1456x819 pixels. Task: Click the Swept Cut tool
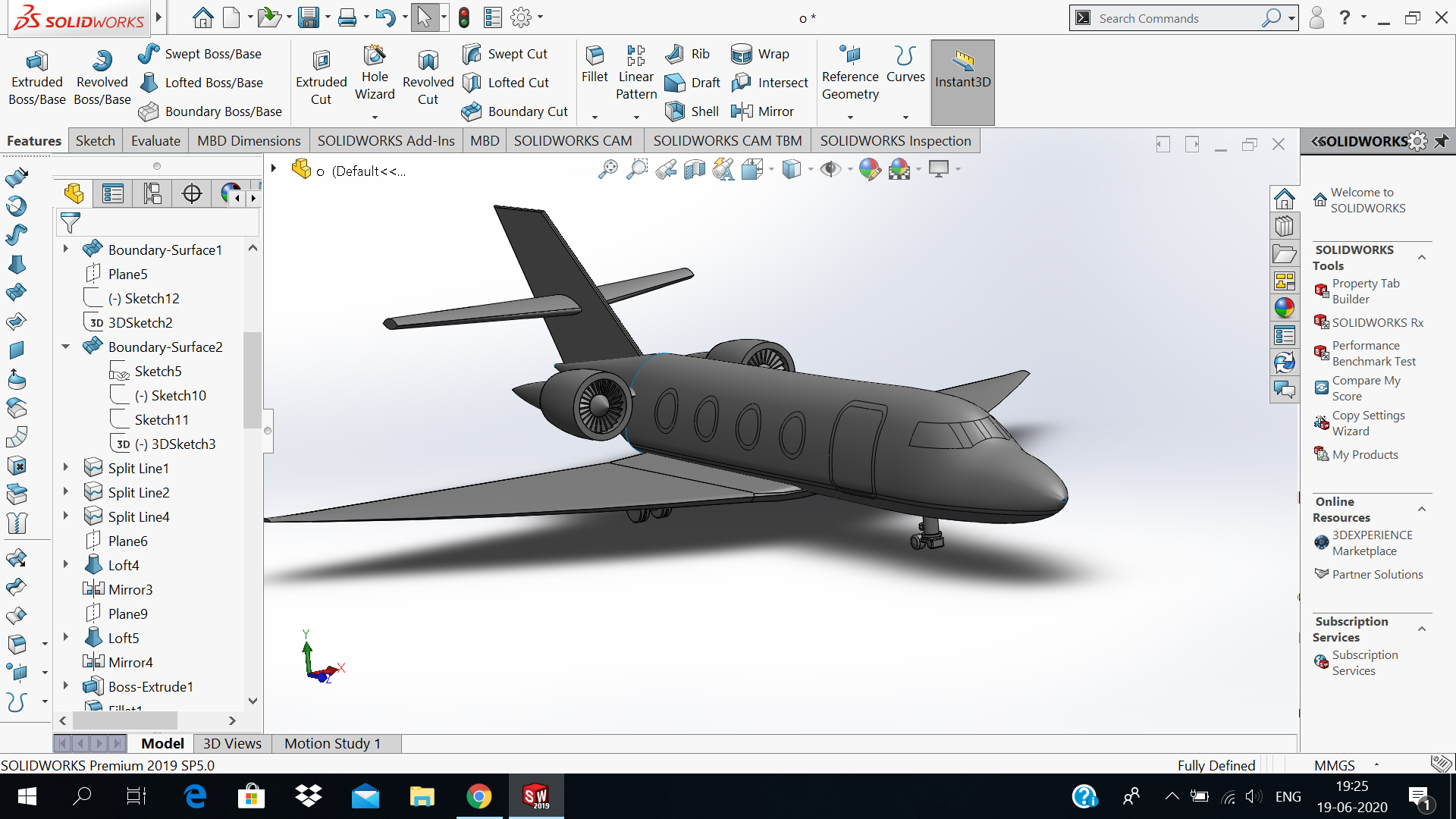click(505, 54)
